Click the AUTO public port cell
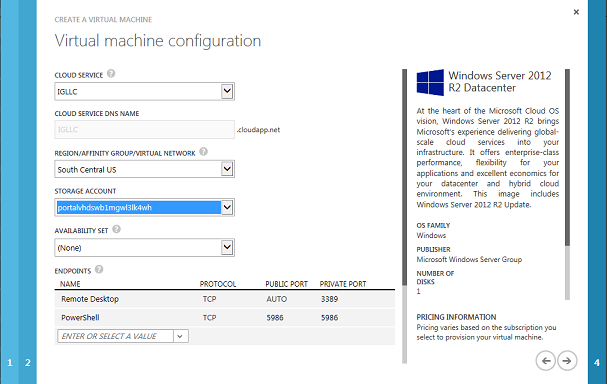 [x=276, y=299]
